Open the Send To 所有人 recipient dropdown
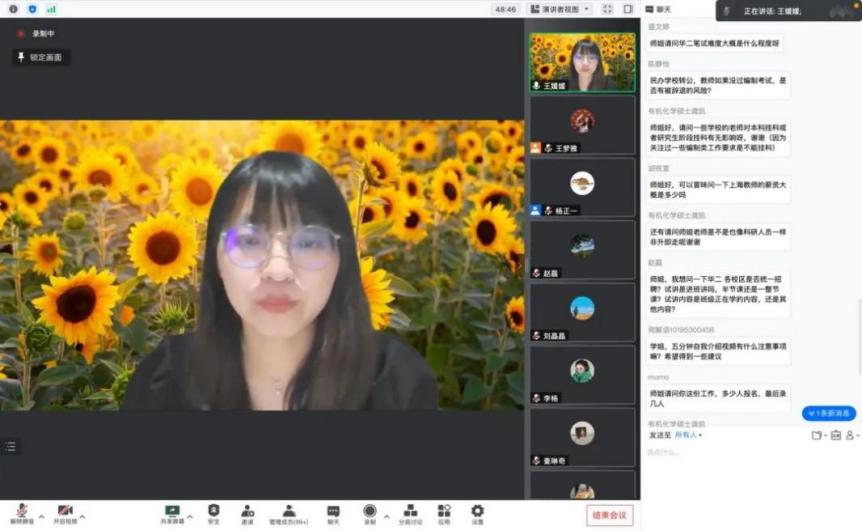This screenshot has width=862, height=531. coord(688,435)
